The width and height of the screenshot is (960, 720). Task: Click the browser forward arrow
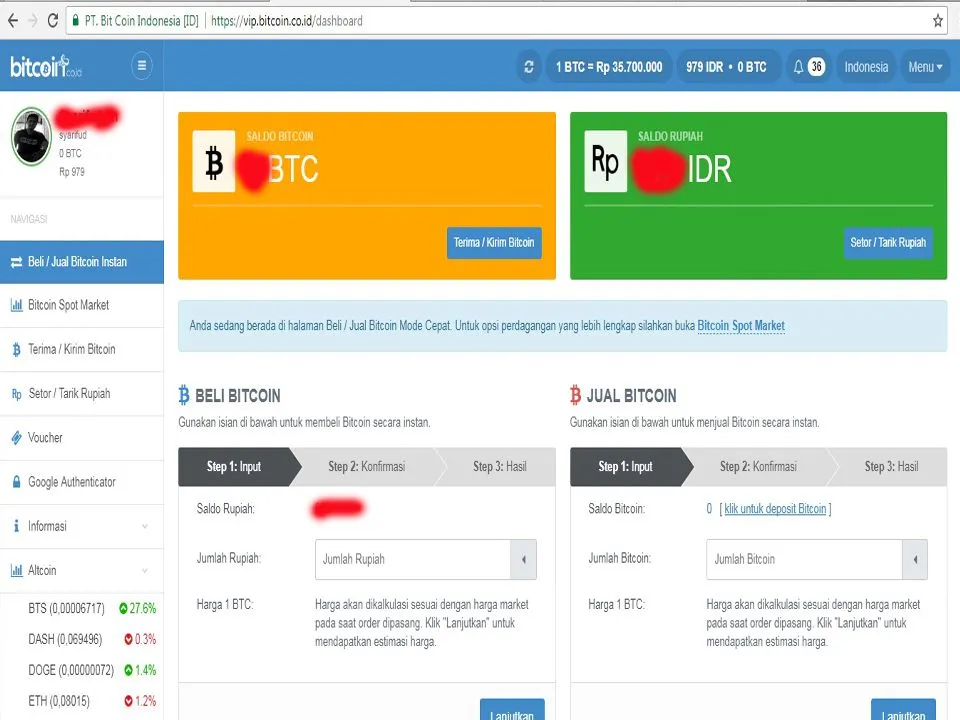pos(32,21)
